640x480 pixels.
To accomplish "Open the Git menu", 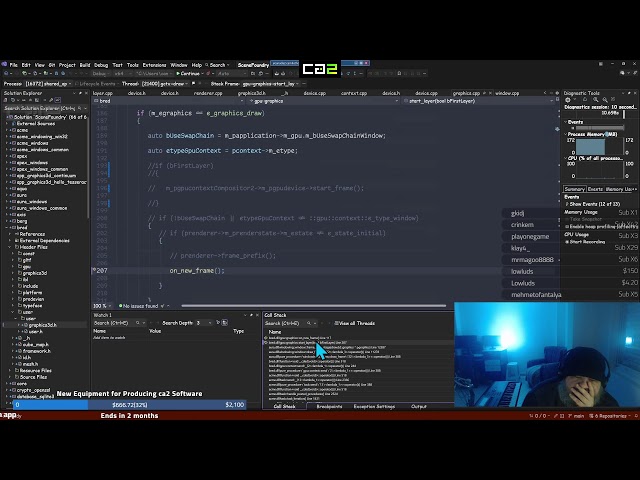I will click(52, 65).
